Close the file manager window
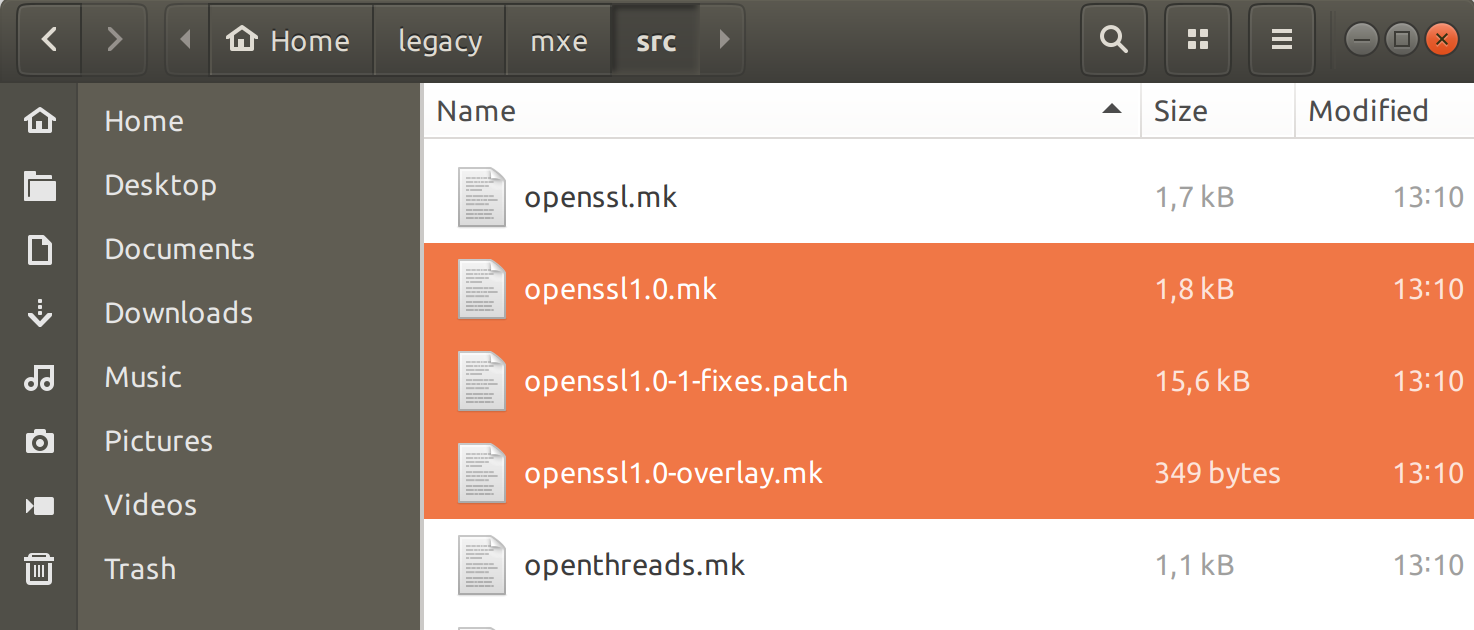Screen dimensions: 1474x630 [x=1441, y=40]
